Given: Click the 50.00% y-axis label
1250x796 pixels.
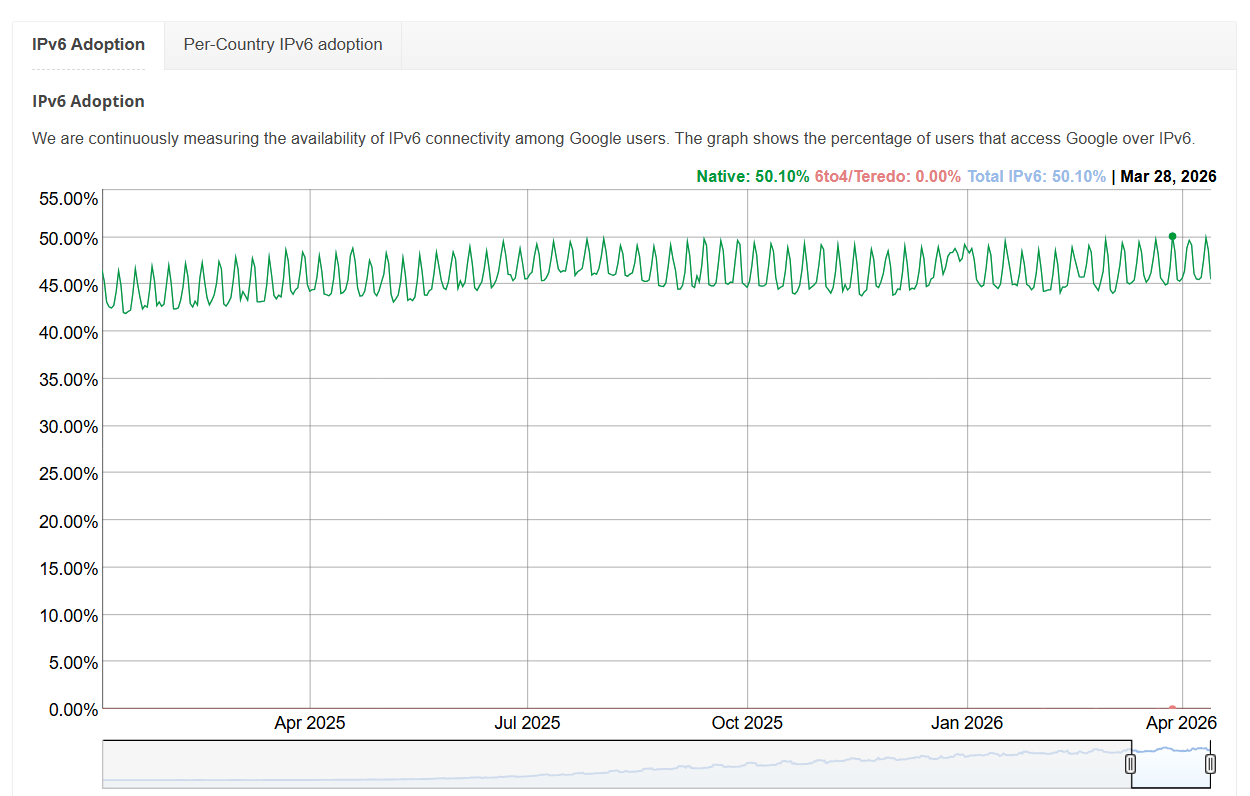Looking at the screenshot, I should tap(68, 238).
